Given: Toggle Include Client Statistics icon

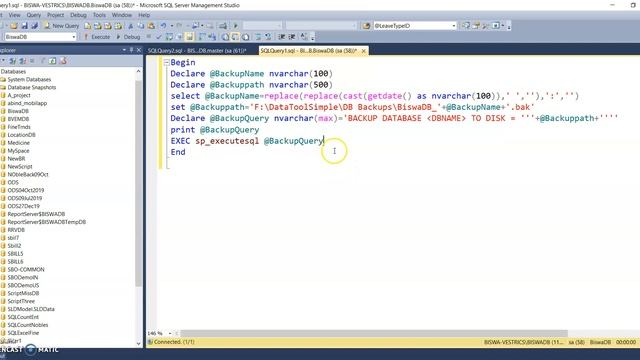Looking at the screenshot, I should [212, 37].
